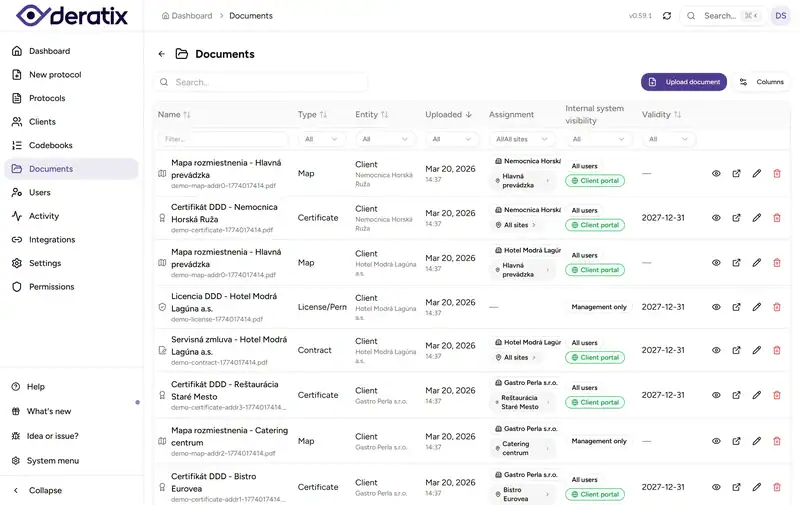Open Idea or issue? feedback link
Image resolution: width=800 pixels, height=505 pixels.
coord(71,436)
